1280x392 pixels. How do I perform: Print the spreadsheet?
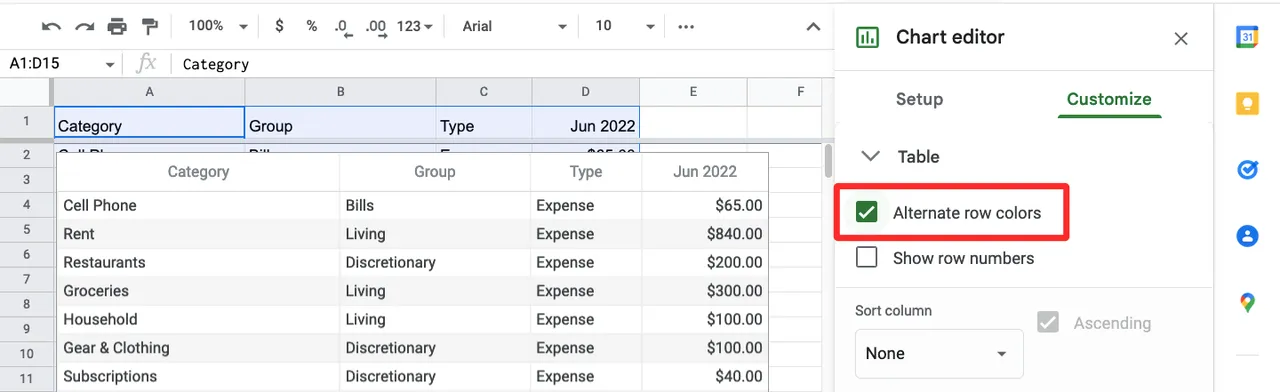click(x=117, y=26)
